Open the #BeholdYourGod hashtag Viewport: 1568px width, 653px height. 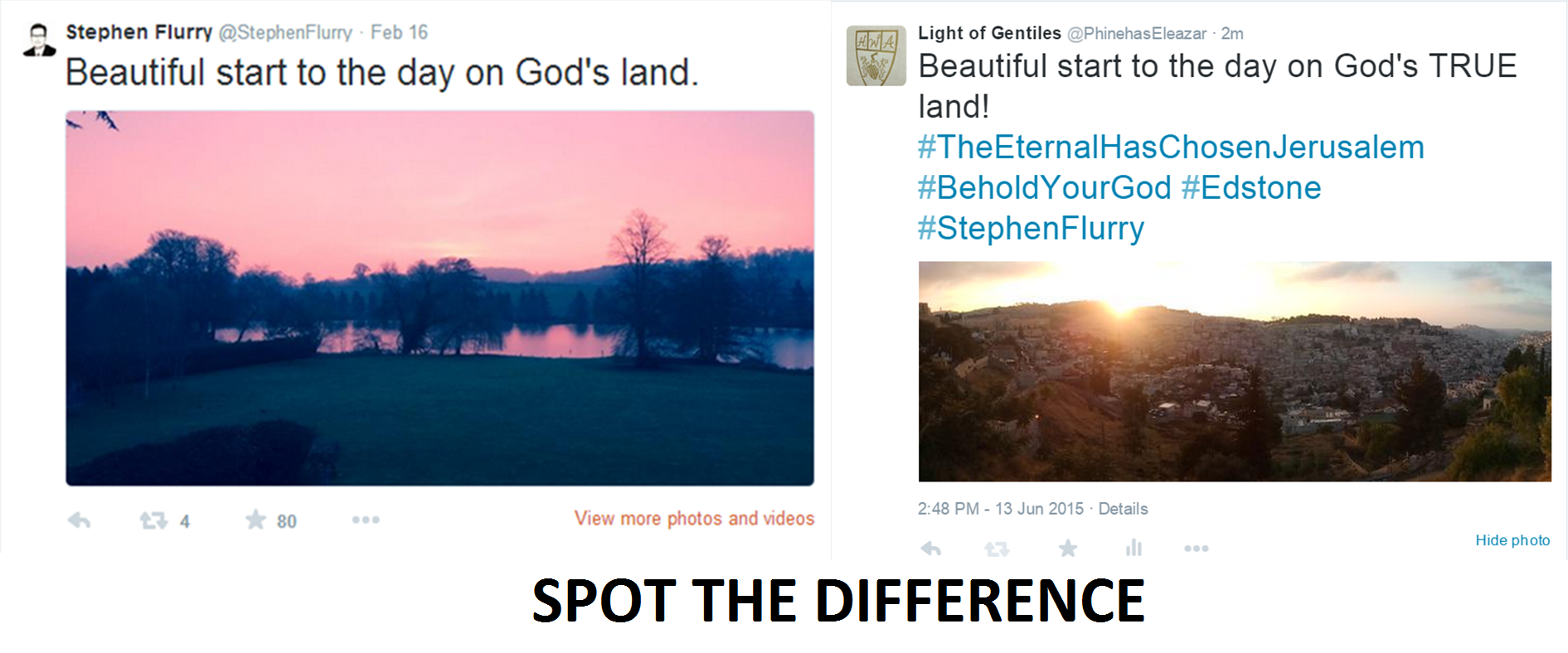1044,188
